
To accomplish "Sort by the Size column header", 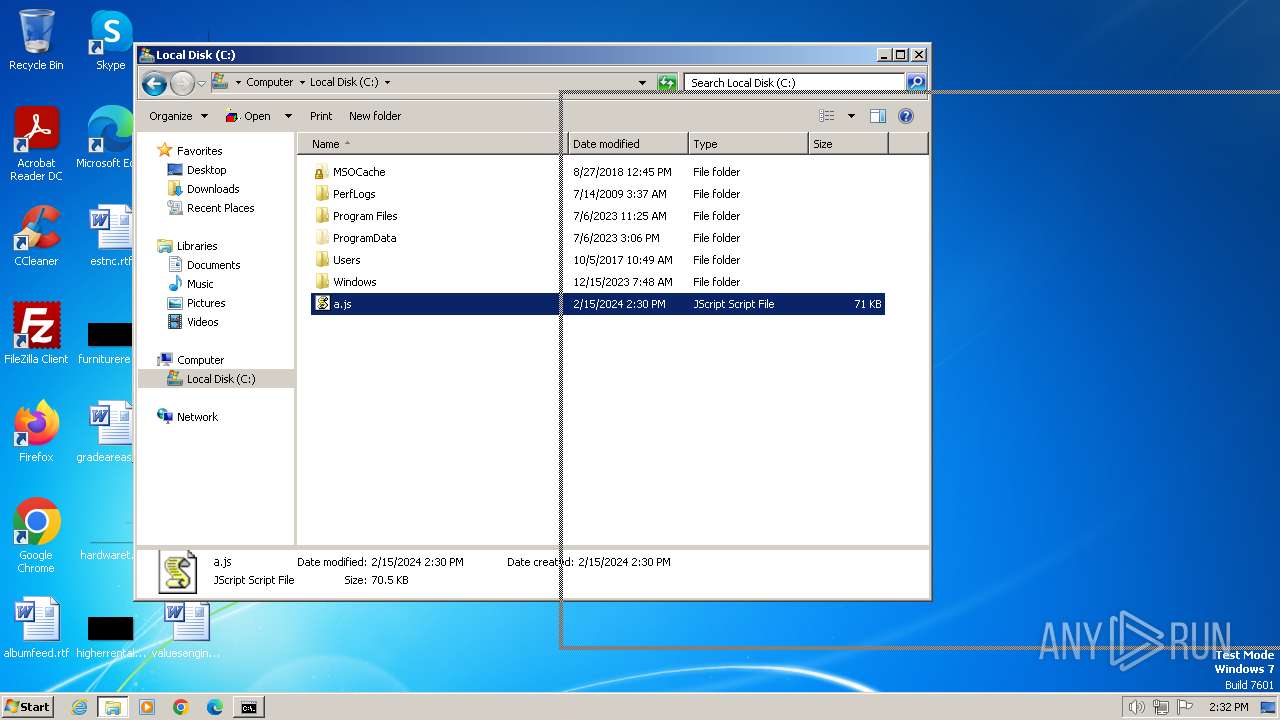I will [848, 144].
